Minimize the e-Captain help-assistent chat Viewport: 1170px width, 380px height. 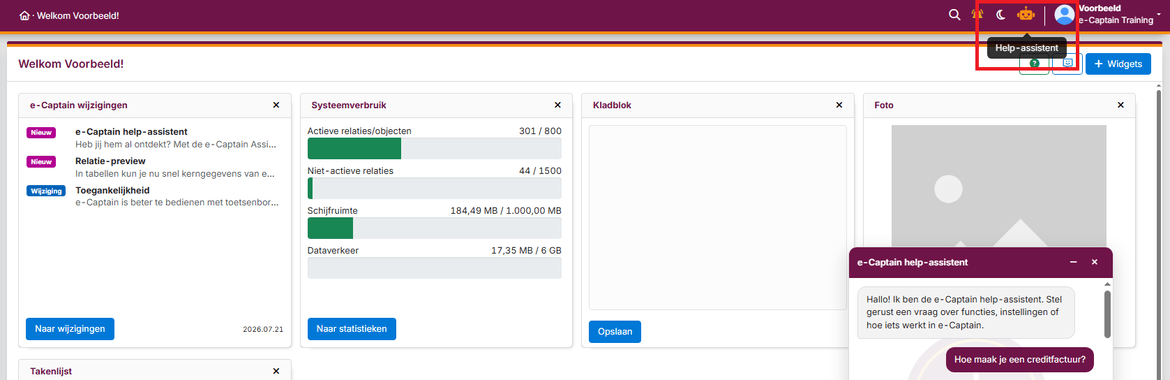(1073, 262)
